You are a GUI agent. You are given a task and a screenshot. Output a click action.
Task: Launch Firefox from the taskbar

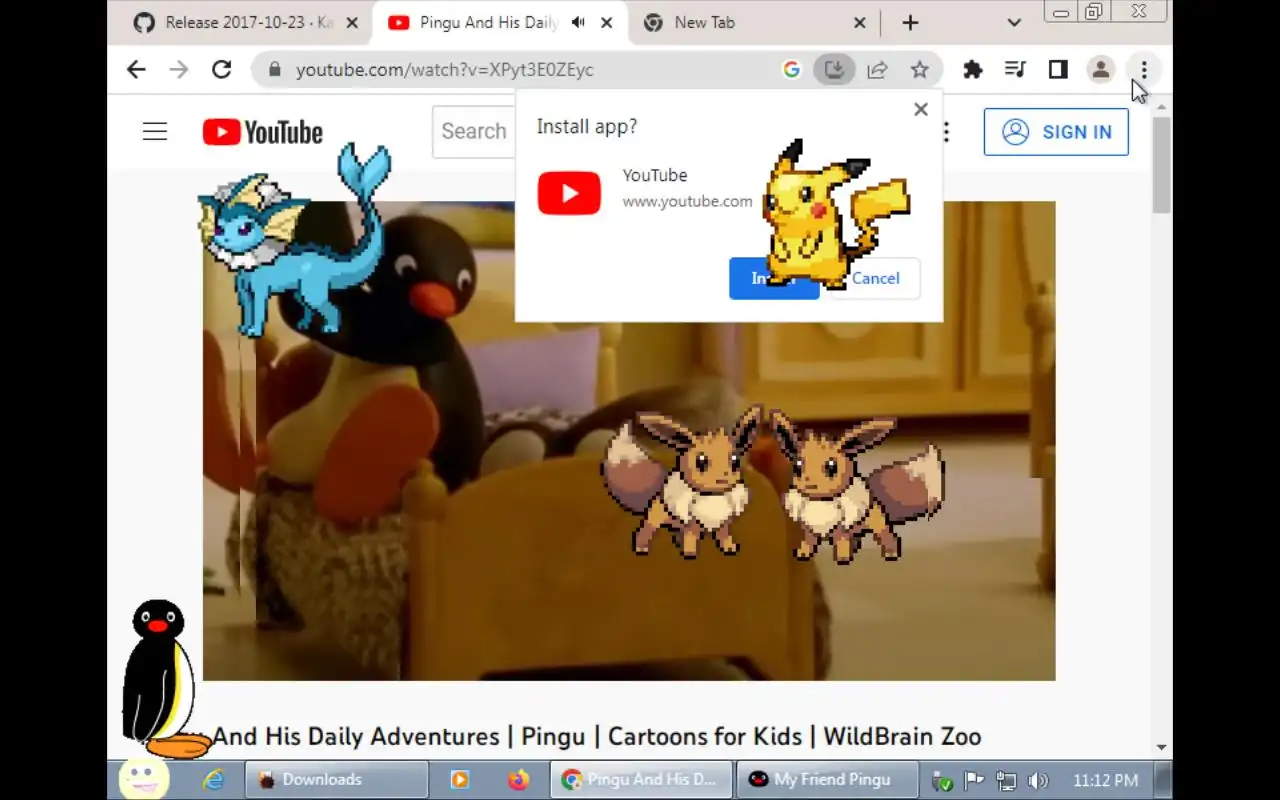pos(518,779)
